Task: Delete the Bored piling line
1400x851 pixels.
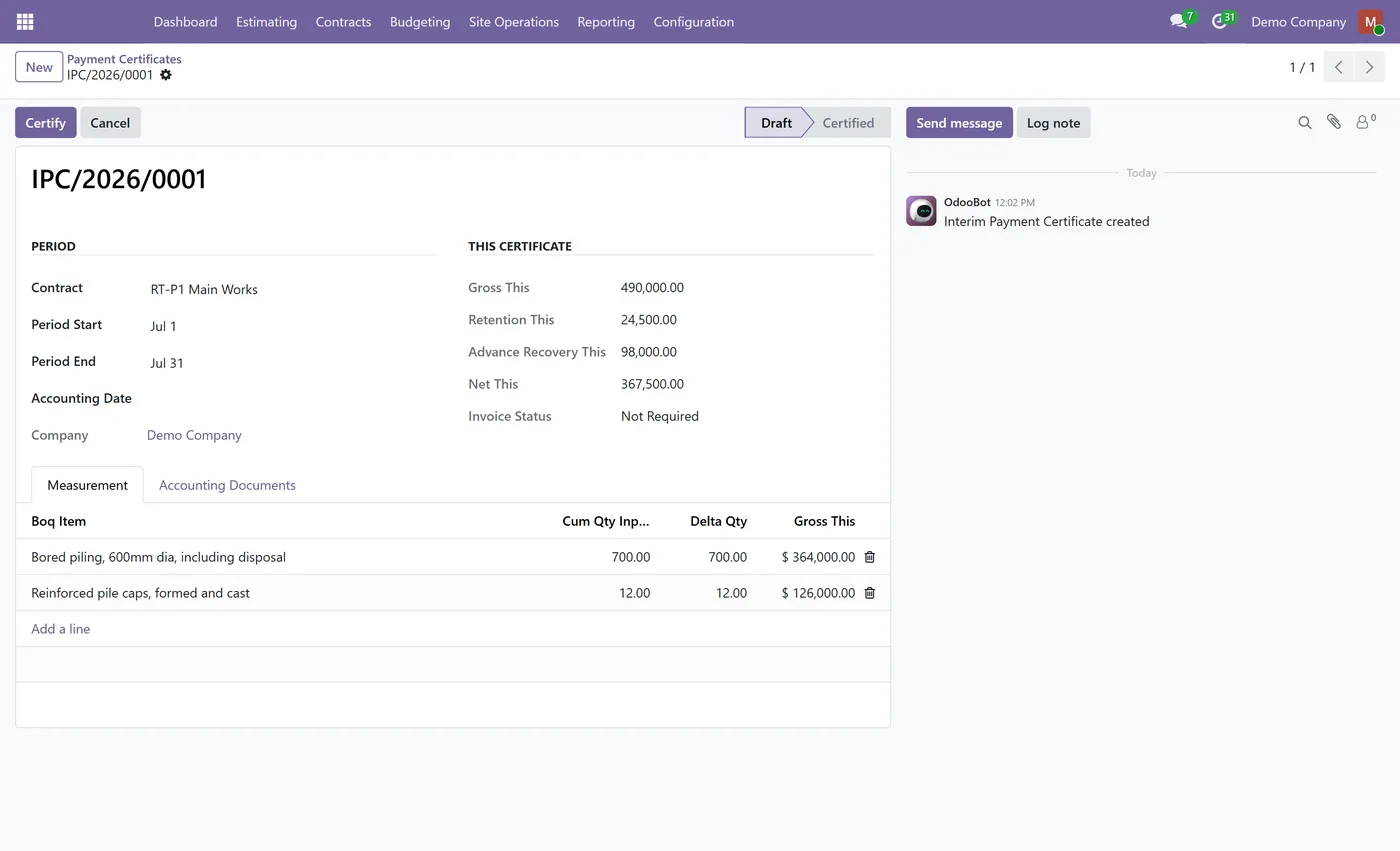Action: 870,557
